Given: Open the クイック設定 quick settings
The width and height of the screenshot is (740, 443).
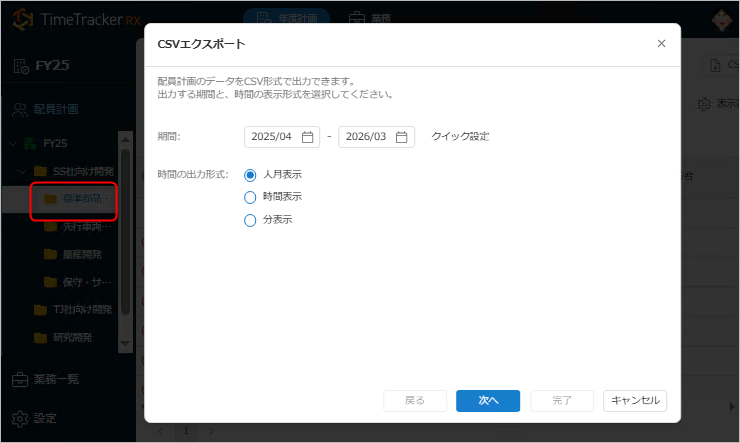Looking at the screenshot, I should point(460,137).
